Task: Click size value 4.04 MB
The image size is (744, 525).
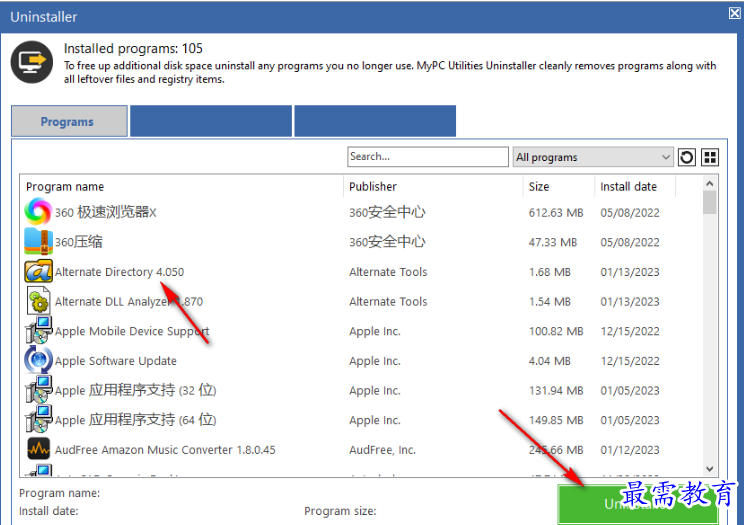Action: [x=549, y=361]
